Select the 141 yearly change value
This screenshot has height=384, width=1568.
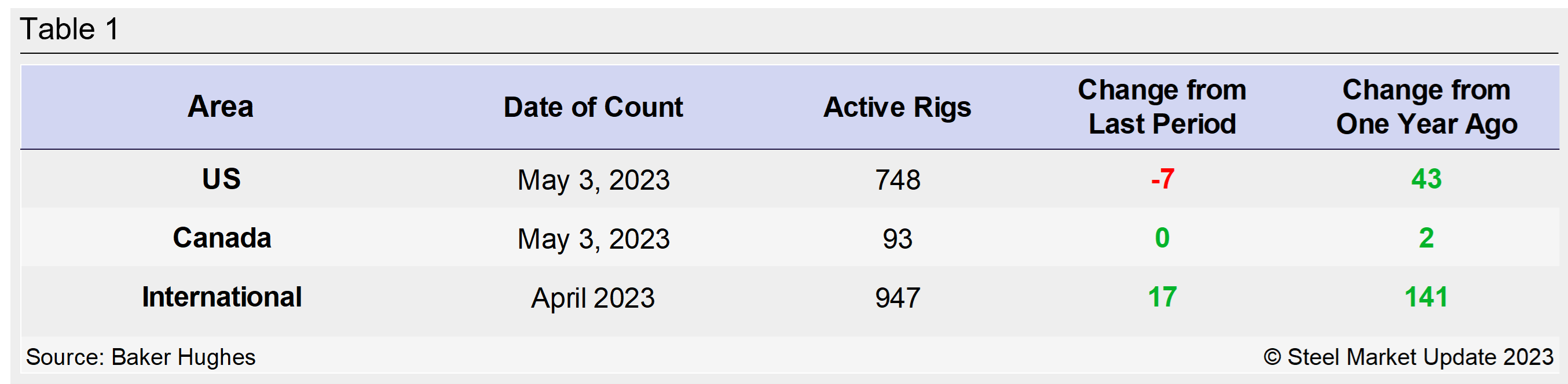tap(1426, 298)
